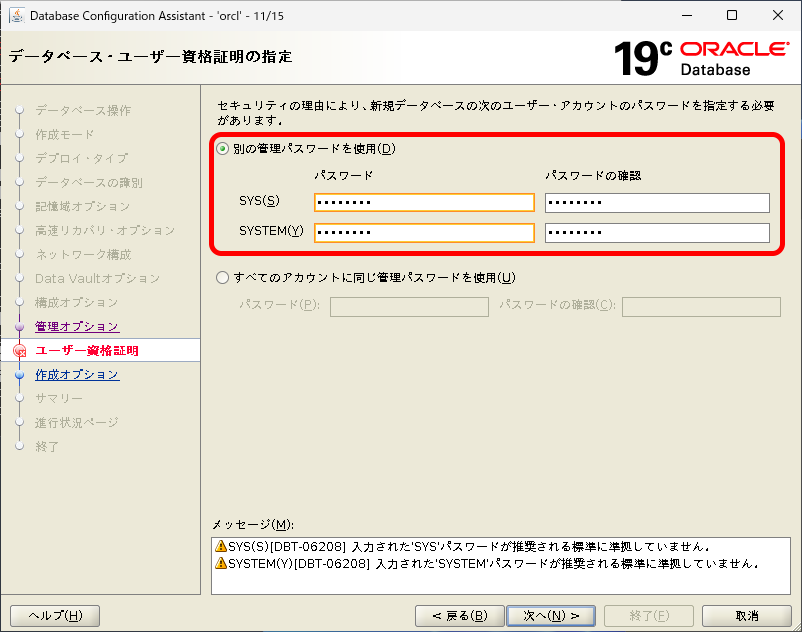802x632 pixels.
Task: Click the SYSTEM password confirmation field
Action: tap(657, 233)
